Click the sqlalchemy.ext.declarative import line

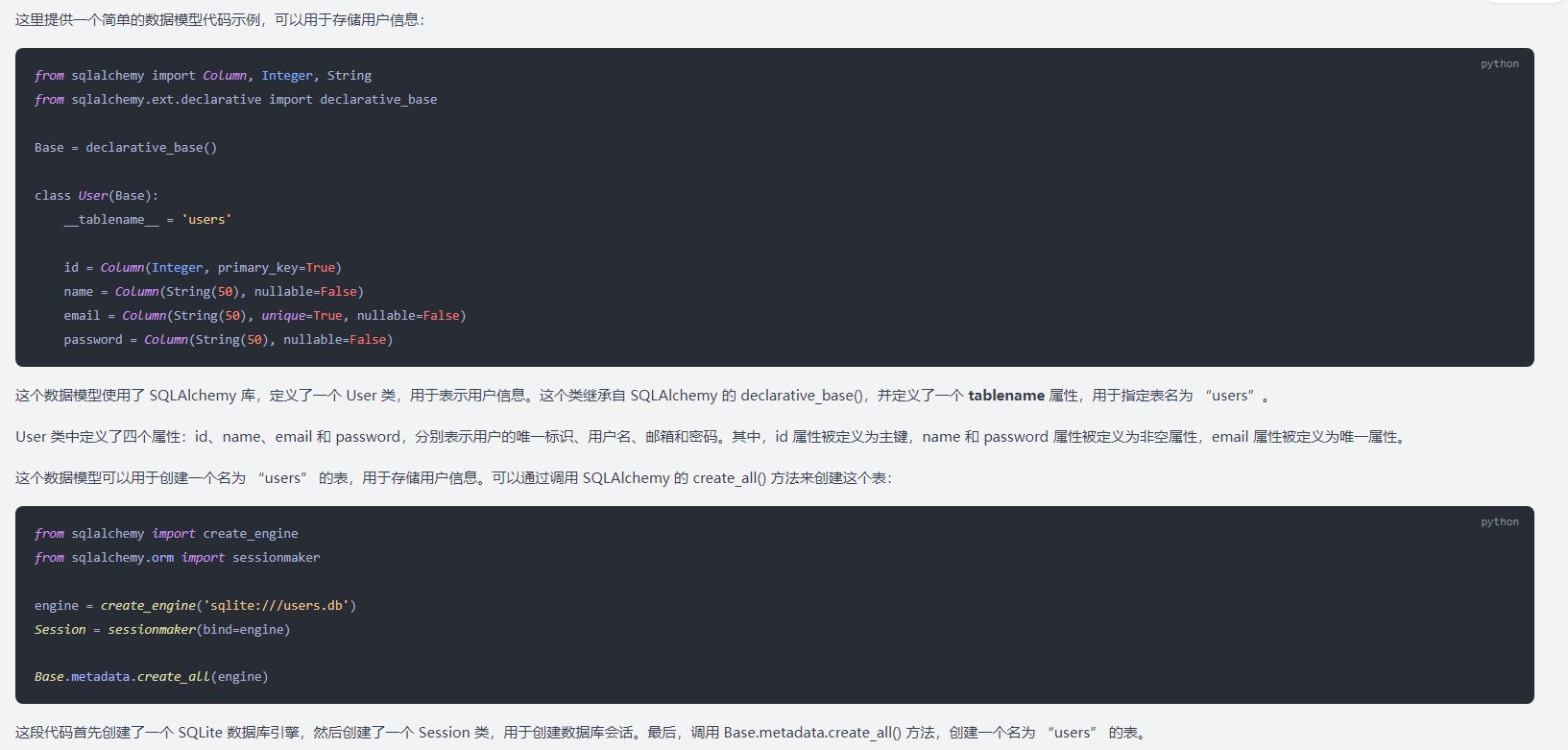pos(235,100)
